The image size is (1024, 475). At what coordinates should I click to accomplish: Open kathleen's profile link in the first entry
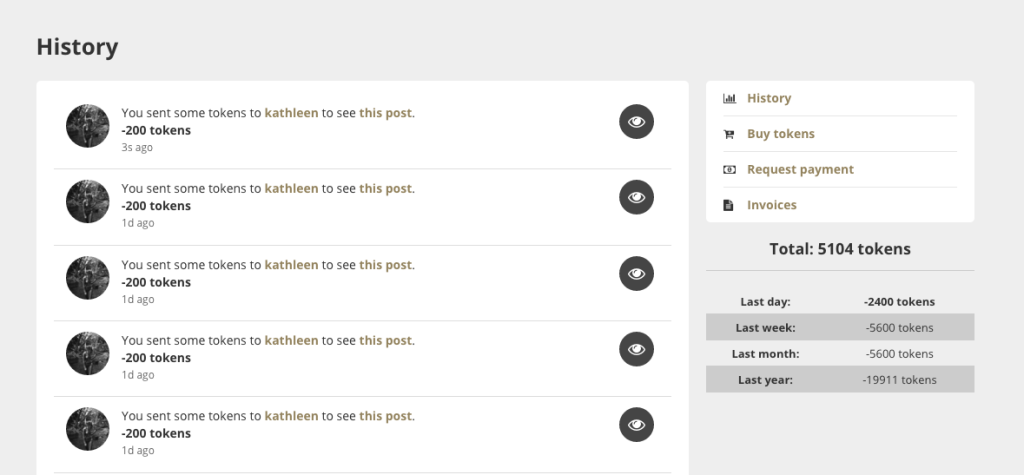coord(291,112)
